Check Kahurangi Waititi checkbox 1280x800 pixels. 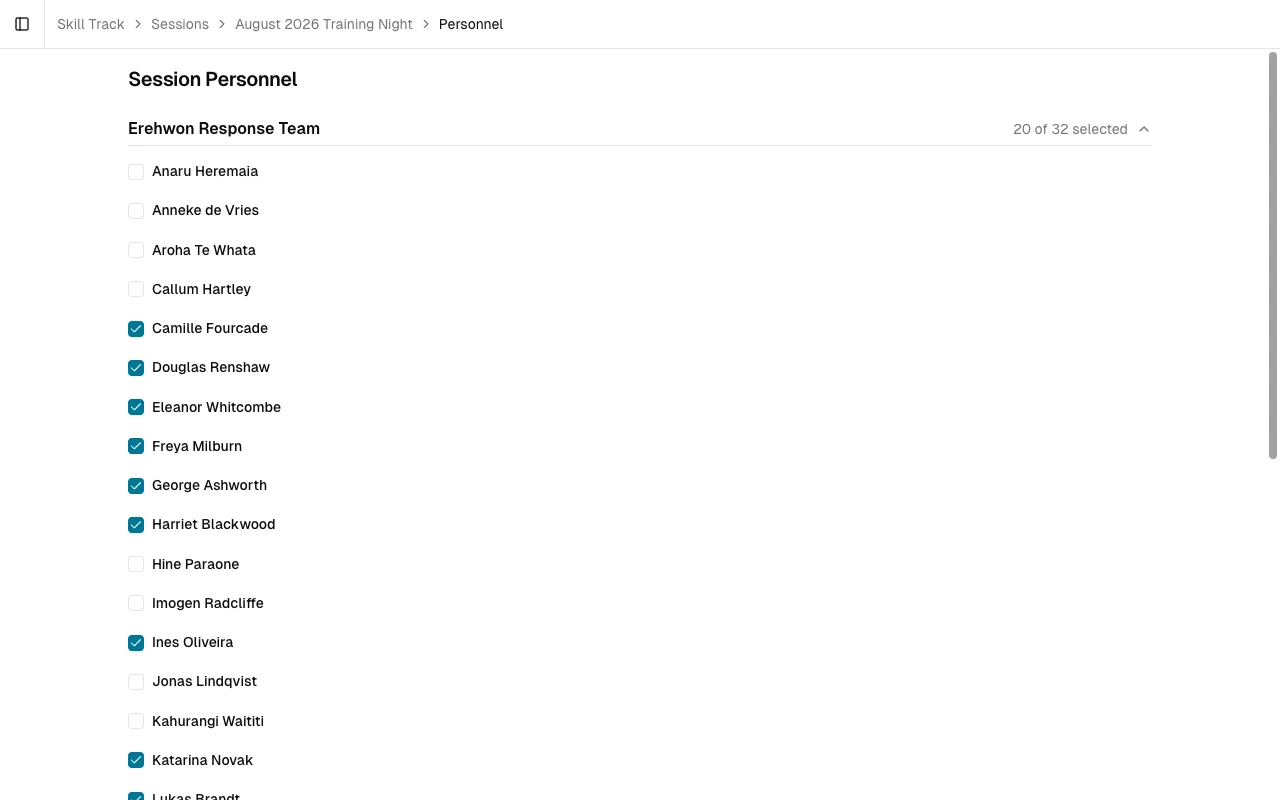[136, 721]
